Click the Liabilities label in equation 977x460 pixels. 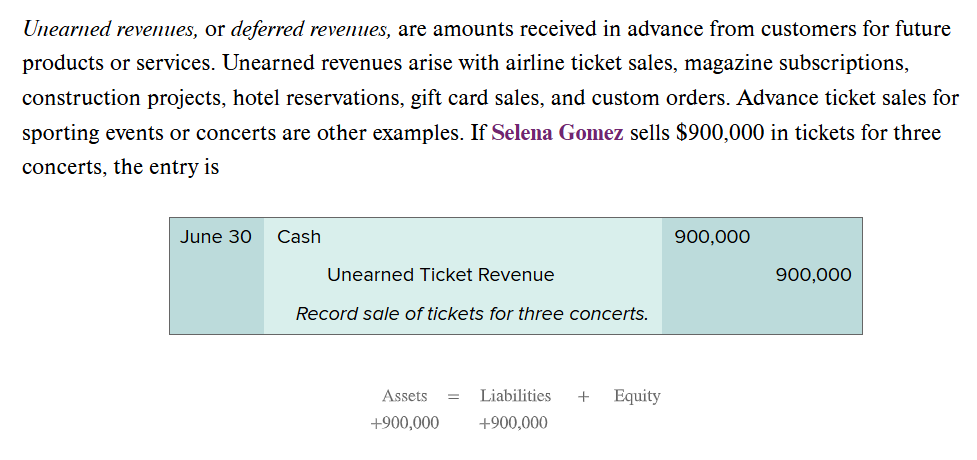[515, 396]
